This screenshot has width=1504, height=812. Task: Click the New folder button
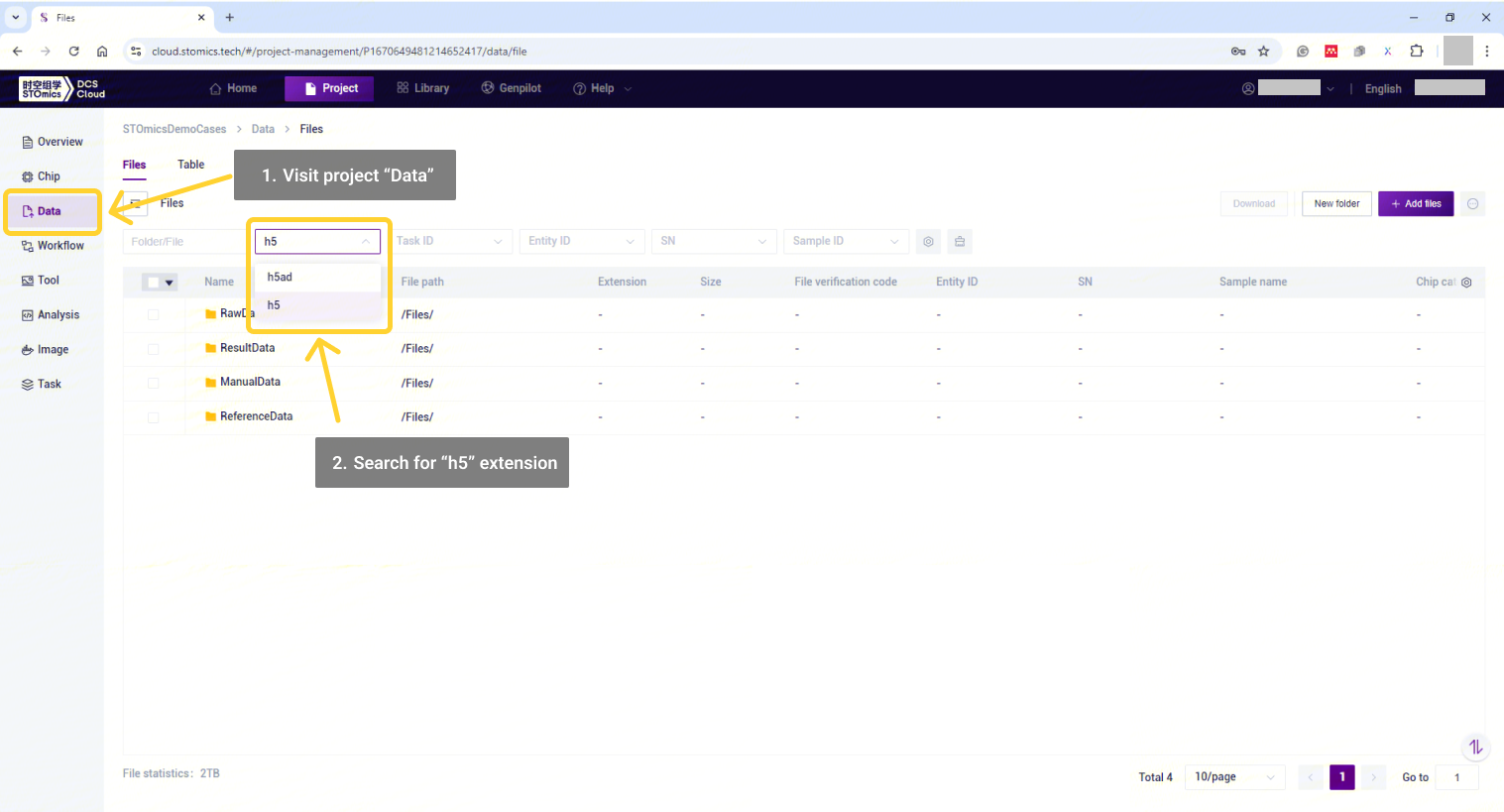[1336, 204]
